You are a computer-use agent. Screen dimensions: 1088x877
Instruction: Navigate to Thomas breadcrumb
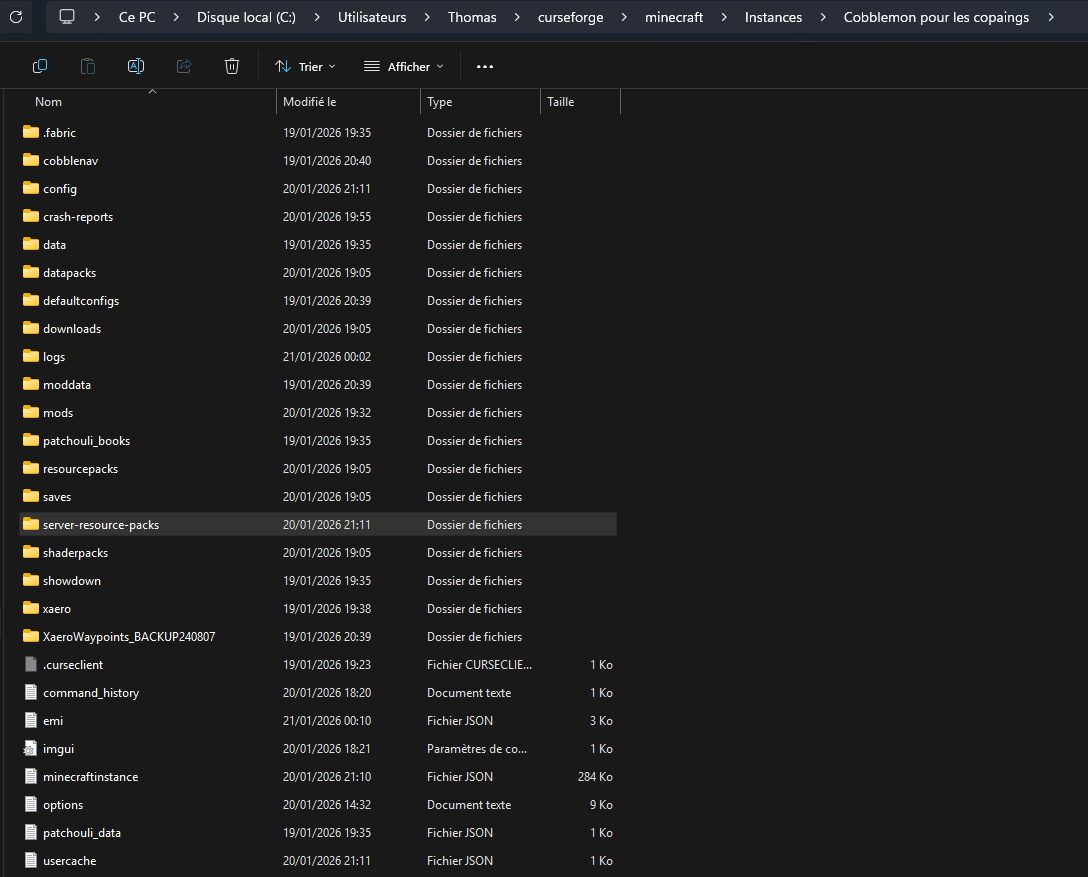[472, 17]
